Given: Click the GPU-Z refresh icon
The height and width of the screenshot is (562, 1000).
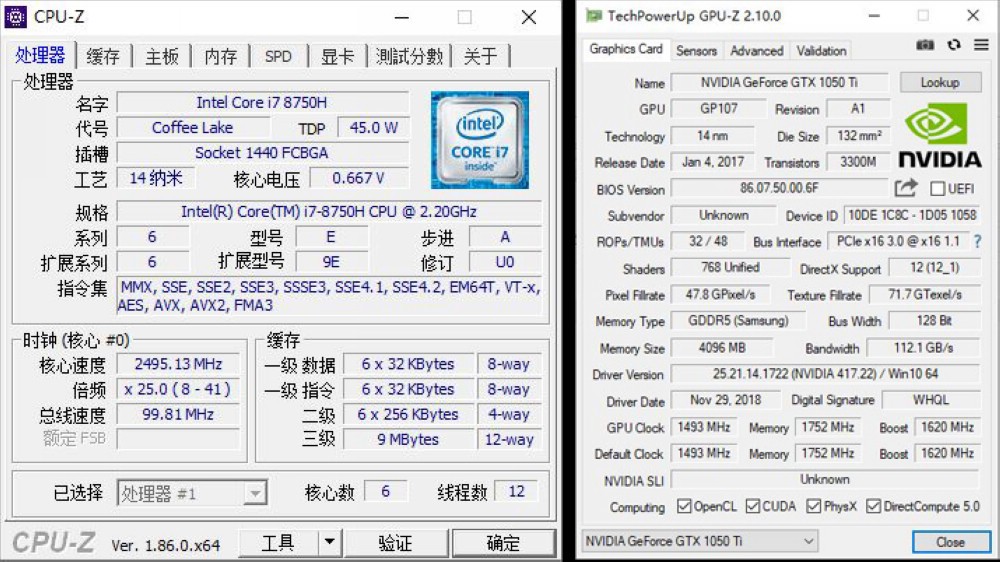Looking at the screenshot, I should click(x=953, y=45).
